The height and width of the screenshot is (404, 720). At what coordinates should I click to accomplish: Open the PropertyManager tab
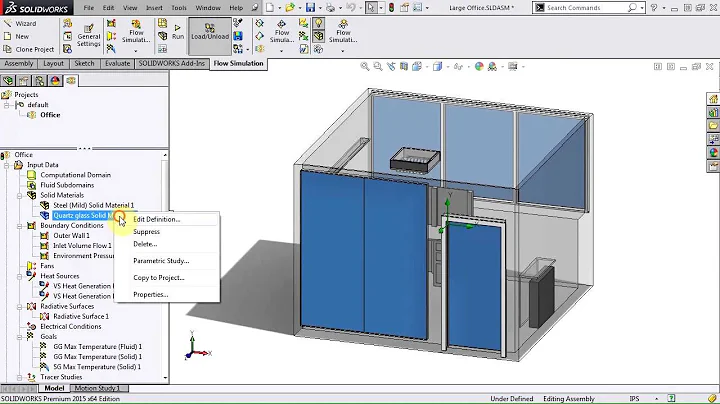pyautogui.click(x=23, y=81)
